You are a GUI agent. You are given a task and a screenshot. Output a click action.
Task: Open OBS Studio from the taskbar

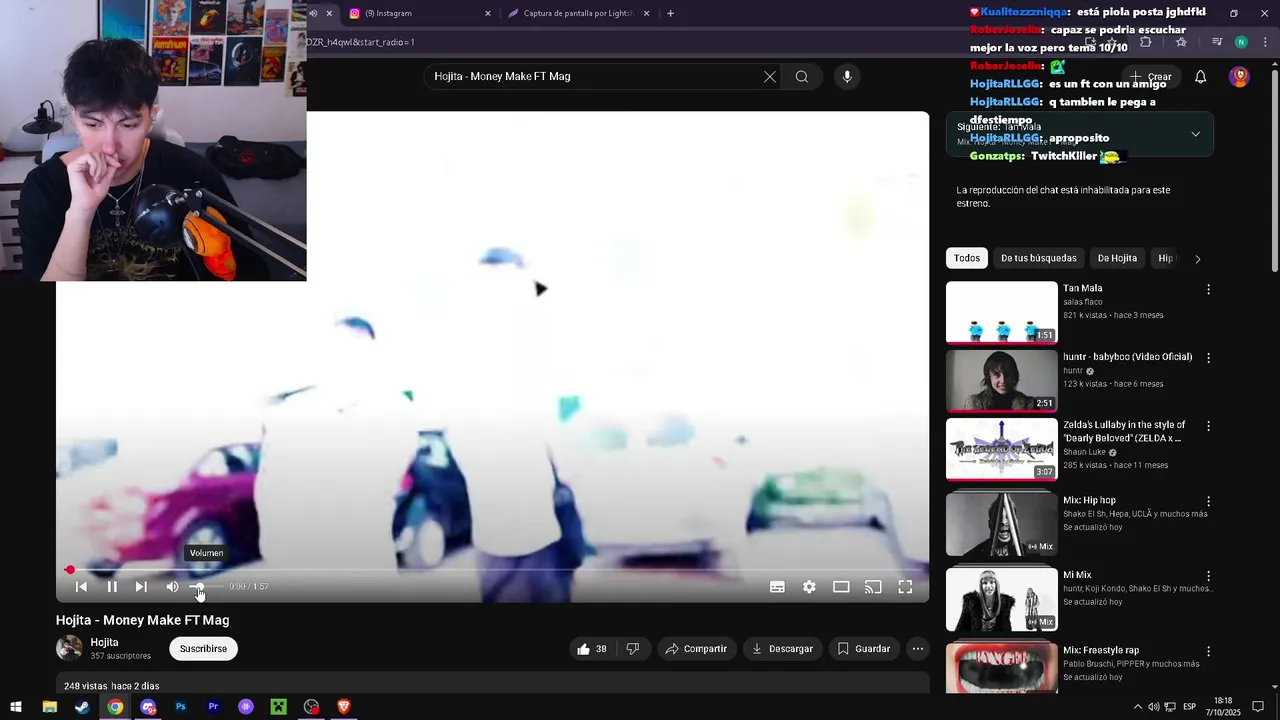tap(311, 707)
